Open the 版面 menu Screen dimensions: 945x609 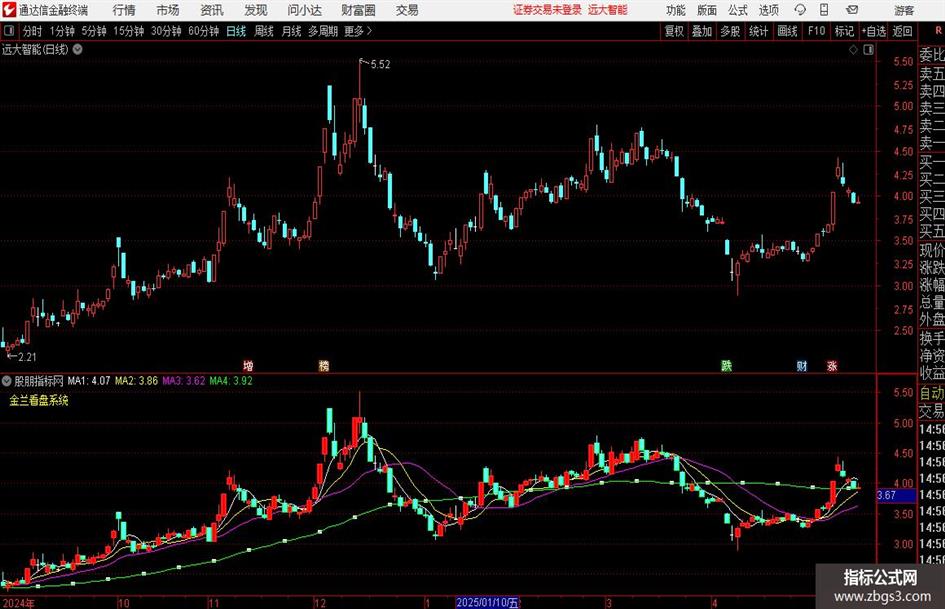click(x=706, y=10)
